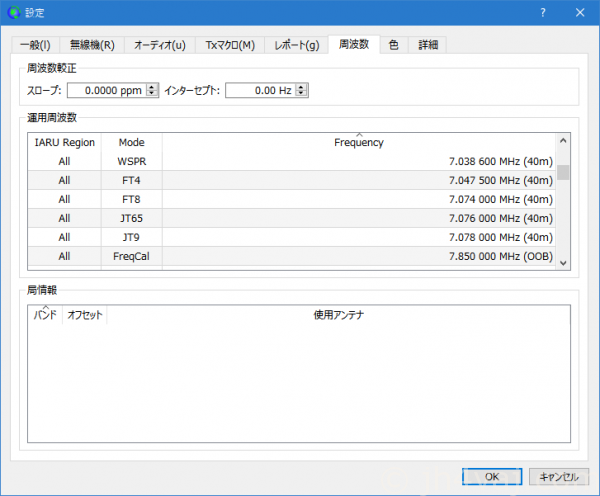
Task: Click the question mark help button
Action: 542,12
